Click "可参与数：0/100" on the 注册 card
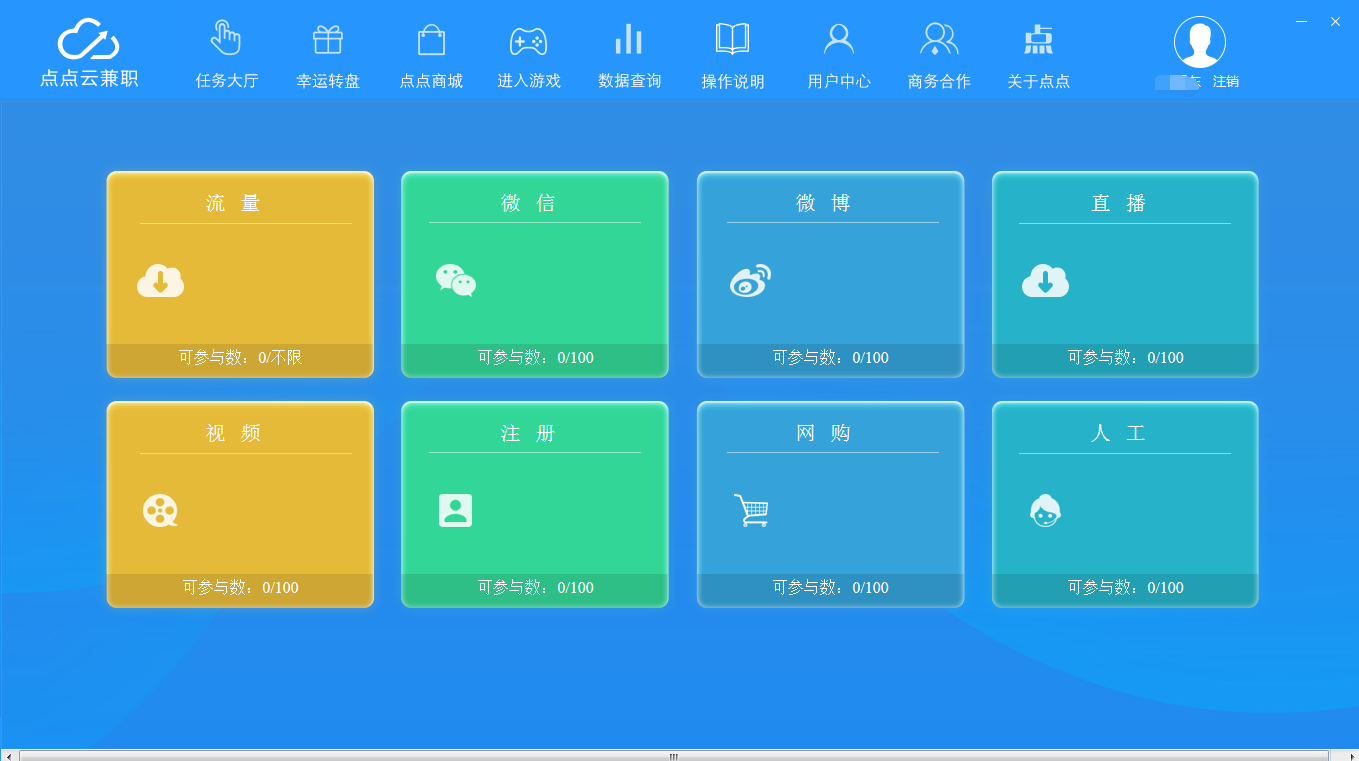The image size is (1359, 761). coord(535,588)
